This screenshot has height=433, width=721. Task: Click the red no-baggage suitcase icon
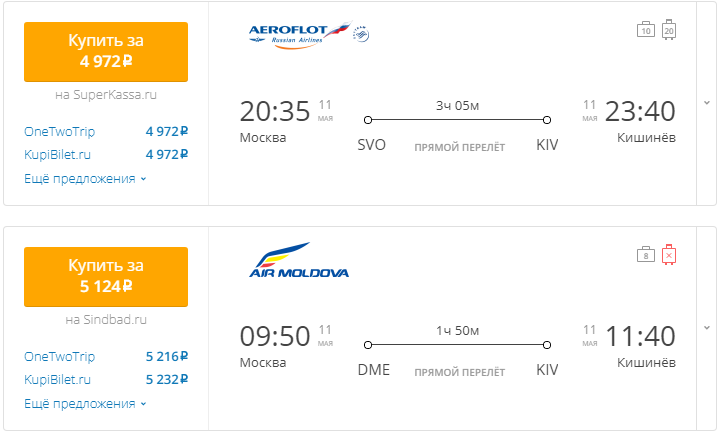[x=669, y=255]
